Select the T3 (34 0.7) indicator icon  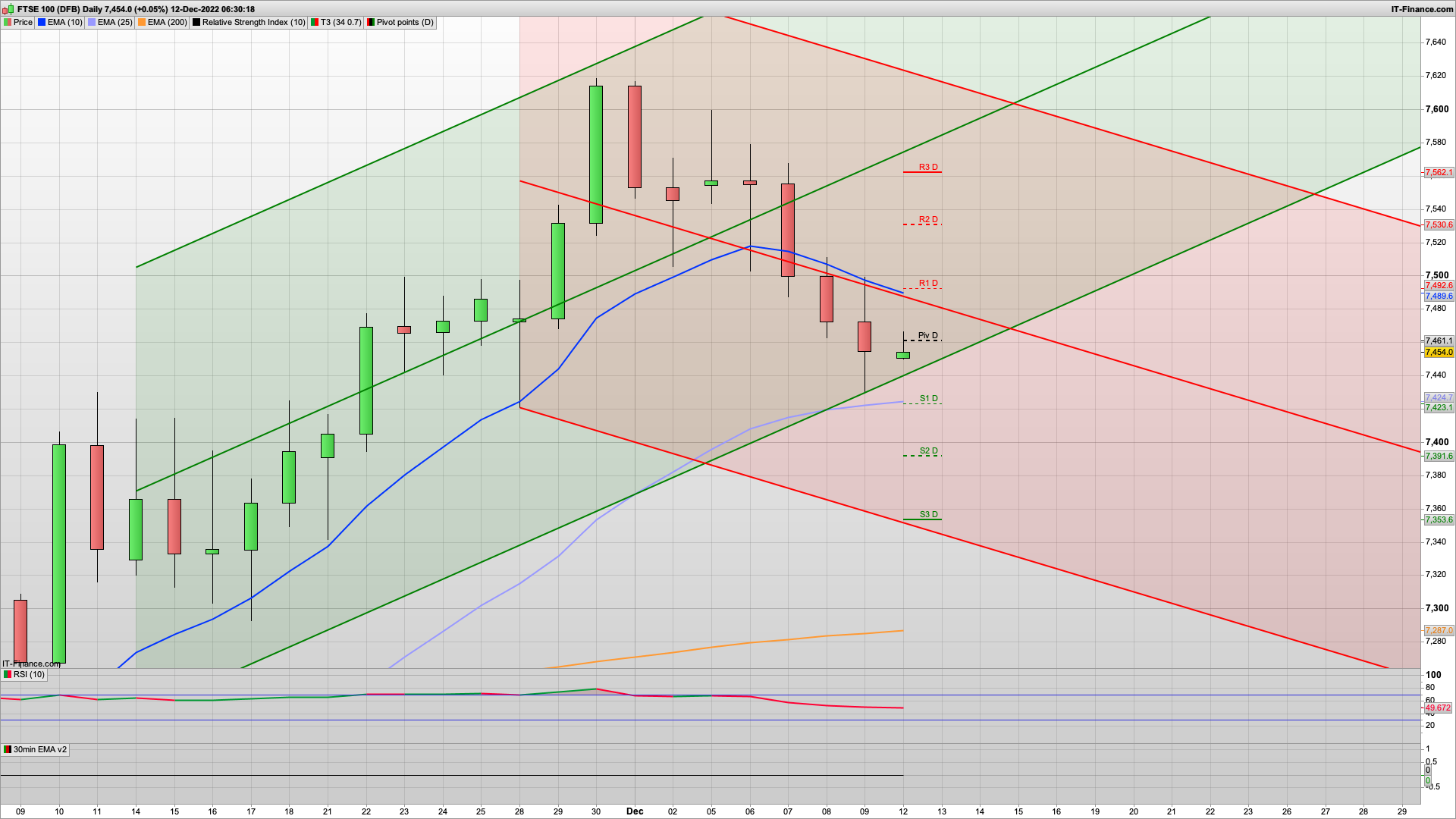pyautogui.click(x=311, y=22)
